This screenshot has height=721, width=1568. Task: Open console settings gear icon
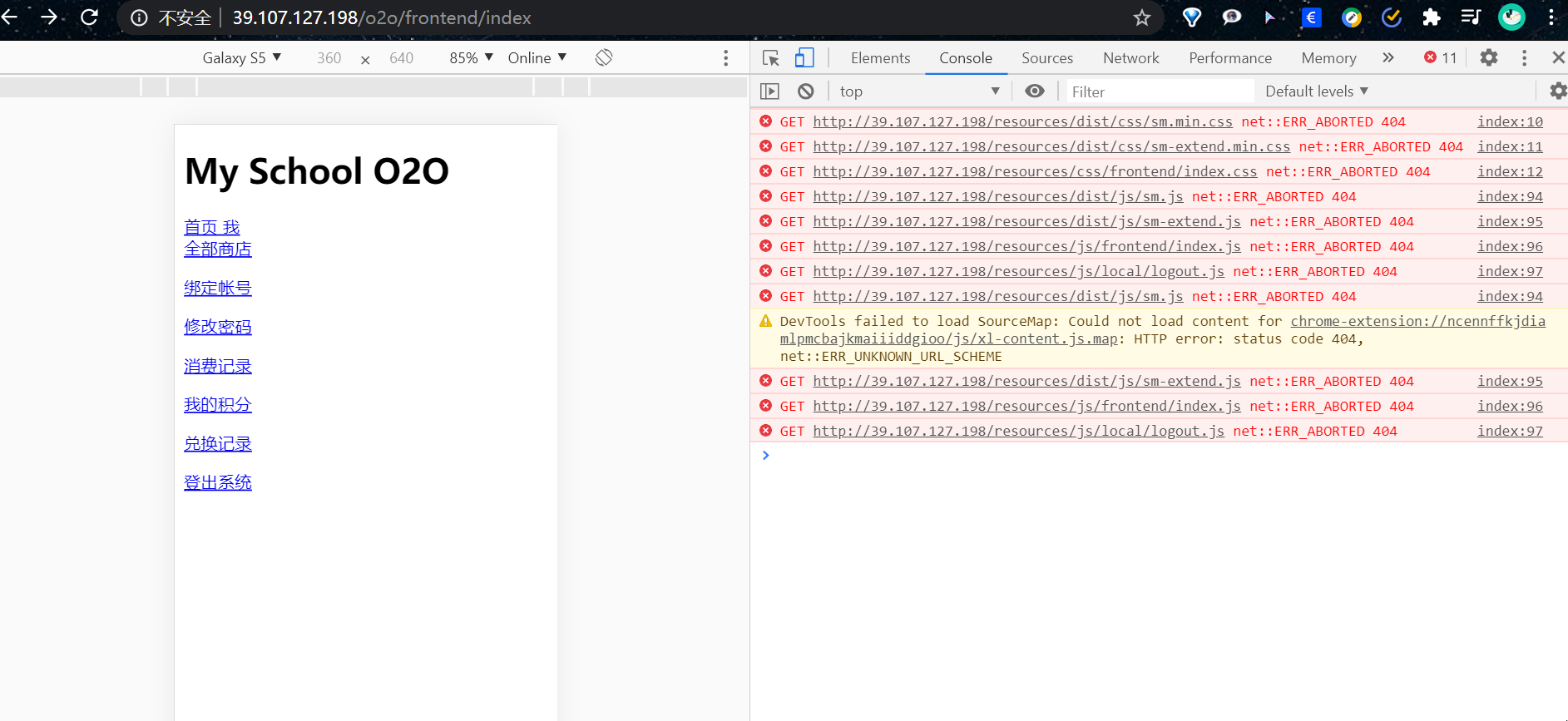(x=1558, y=91)
